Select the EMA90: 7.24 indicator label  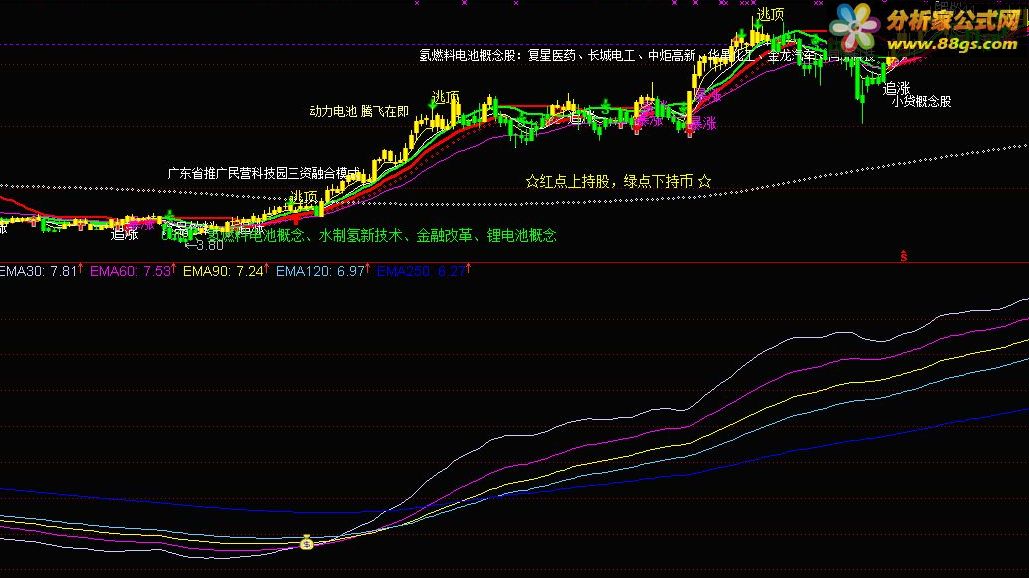pyautogui.click(x=223, y=271)
